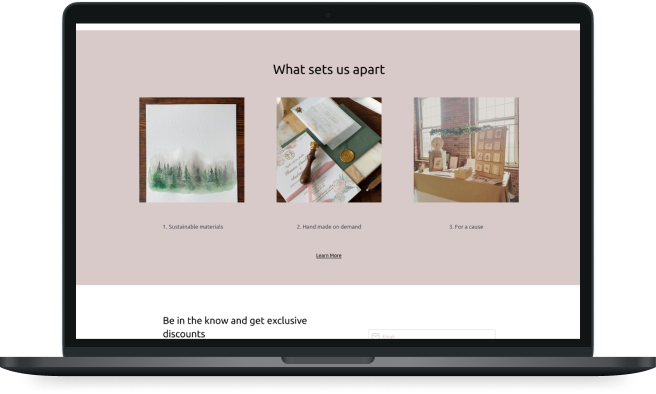
Task: Open the Learn More link
Action: [x=328, y=256]
